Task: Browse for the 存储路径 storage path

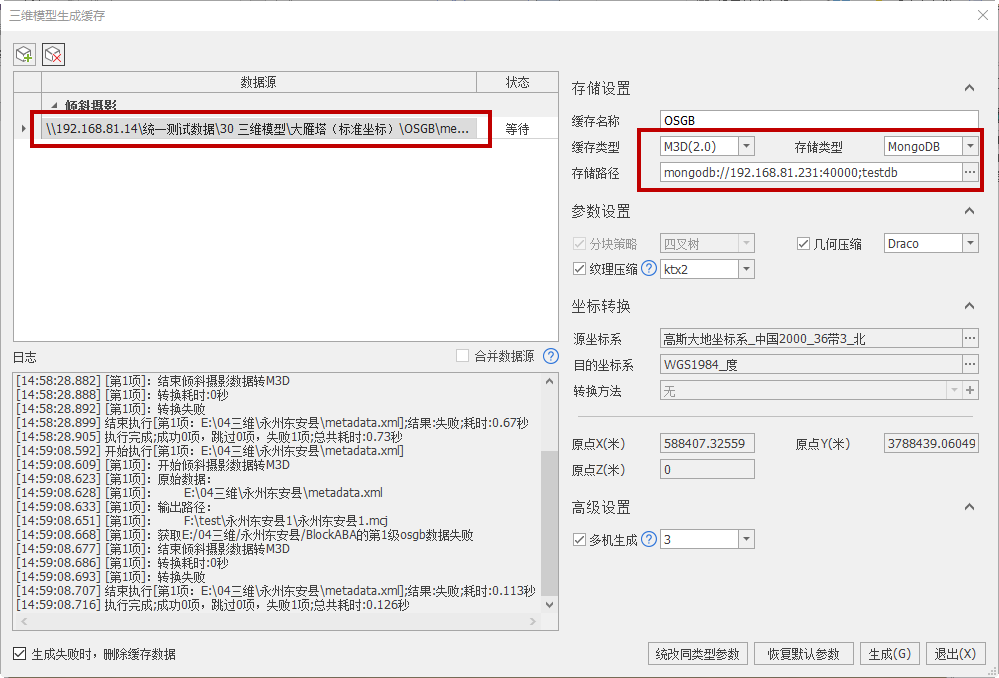Action: (x=969, y=172)
